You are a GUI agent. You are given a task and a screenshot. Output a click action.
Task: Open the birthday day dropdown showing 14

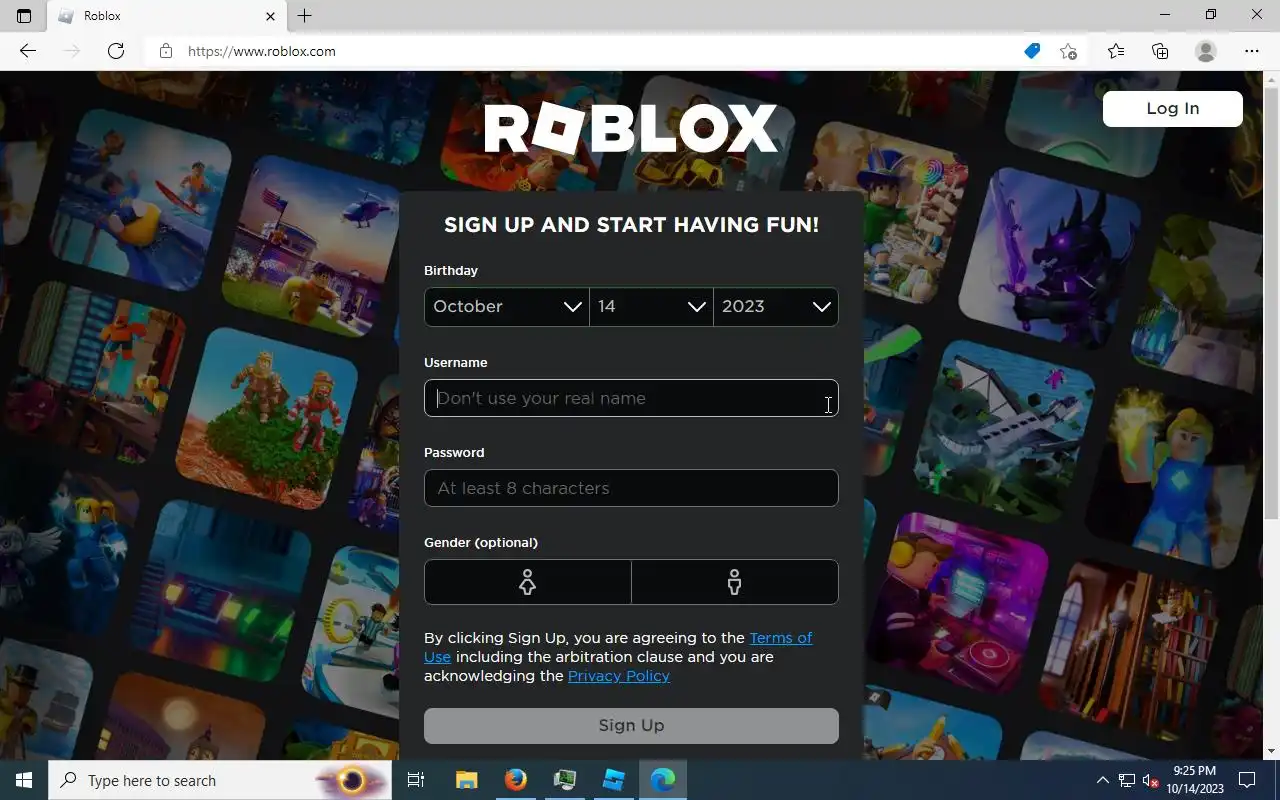tap(652, 307)
